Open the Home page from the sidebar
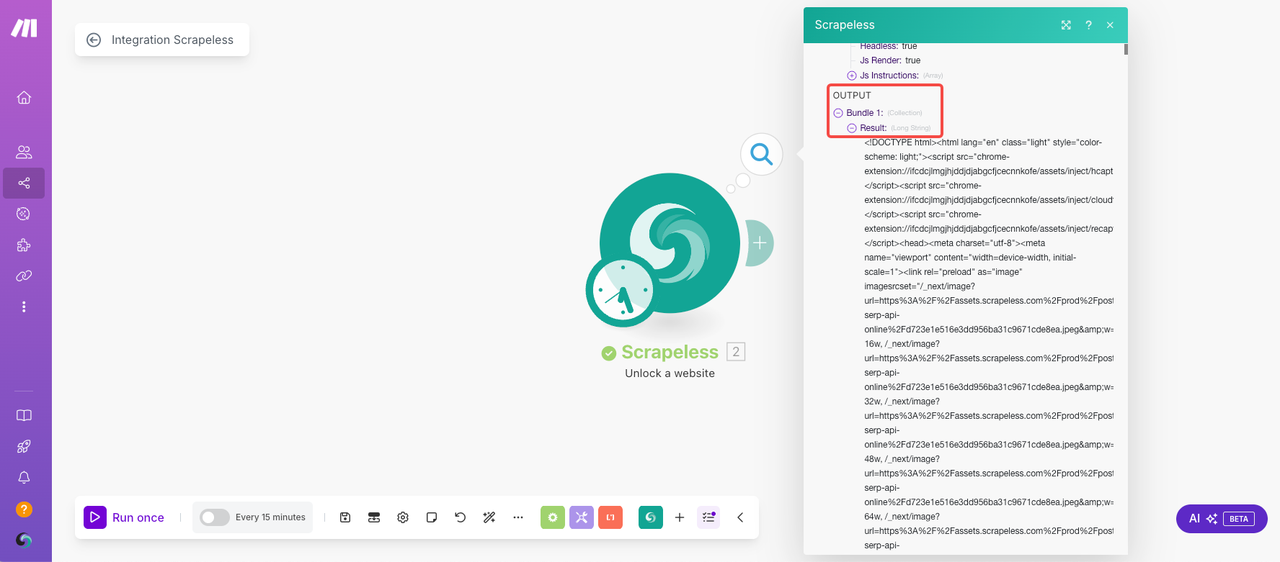The height and width of the screenshot is (562, 1280). click(24, 97)
